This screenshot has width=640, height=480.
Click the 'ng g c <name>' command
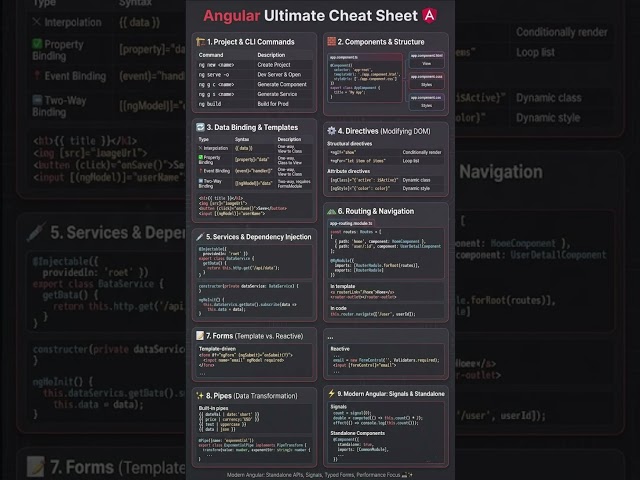pos(216,84)
